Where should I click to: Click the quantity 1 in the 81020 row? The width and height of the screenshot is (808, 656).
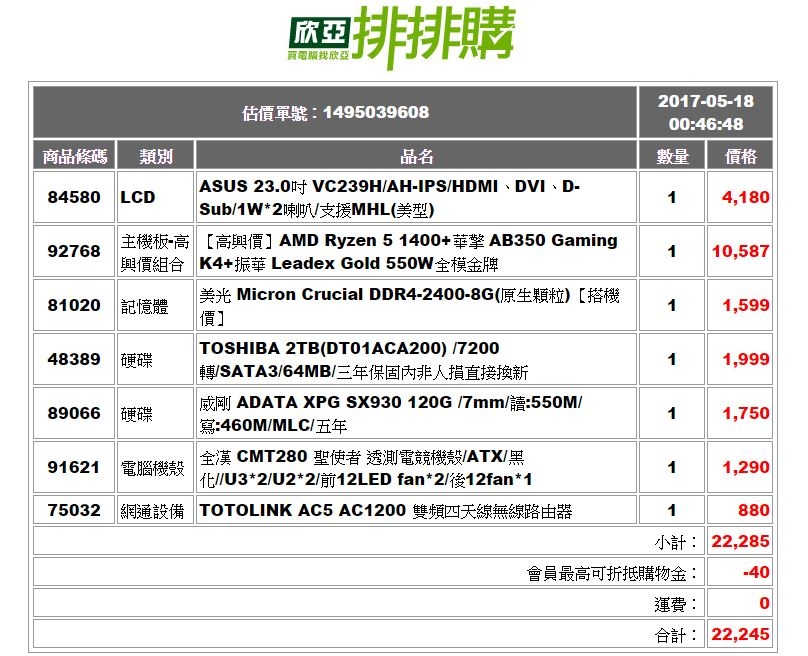[x=671, y=306]
